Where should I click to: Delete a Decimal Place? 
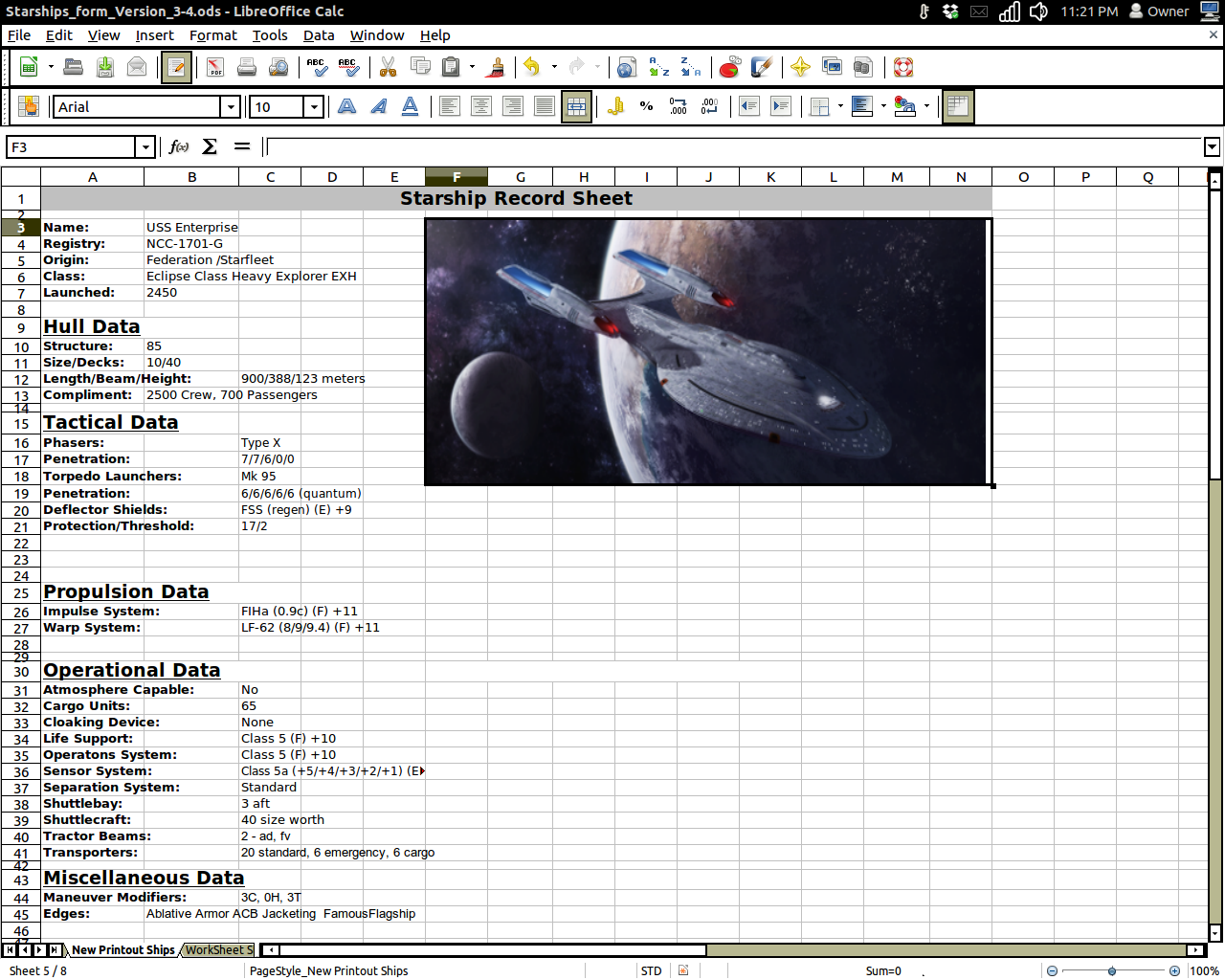(x=709, y=106)
